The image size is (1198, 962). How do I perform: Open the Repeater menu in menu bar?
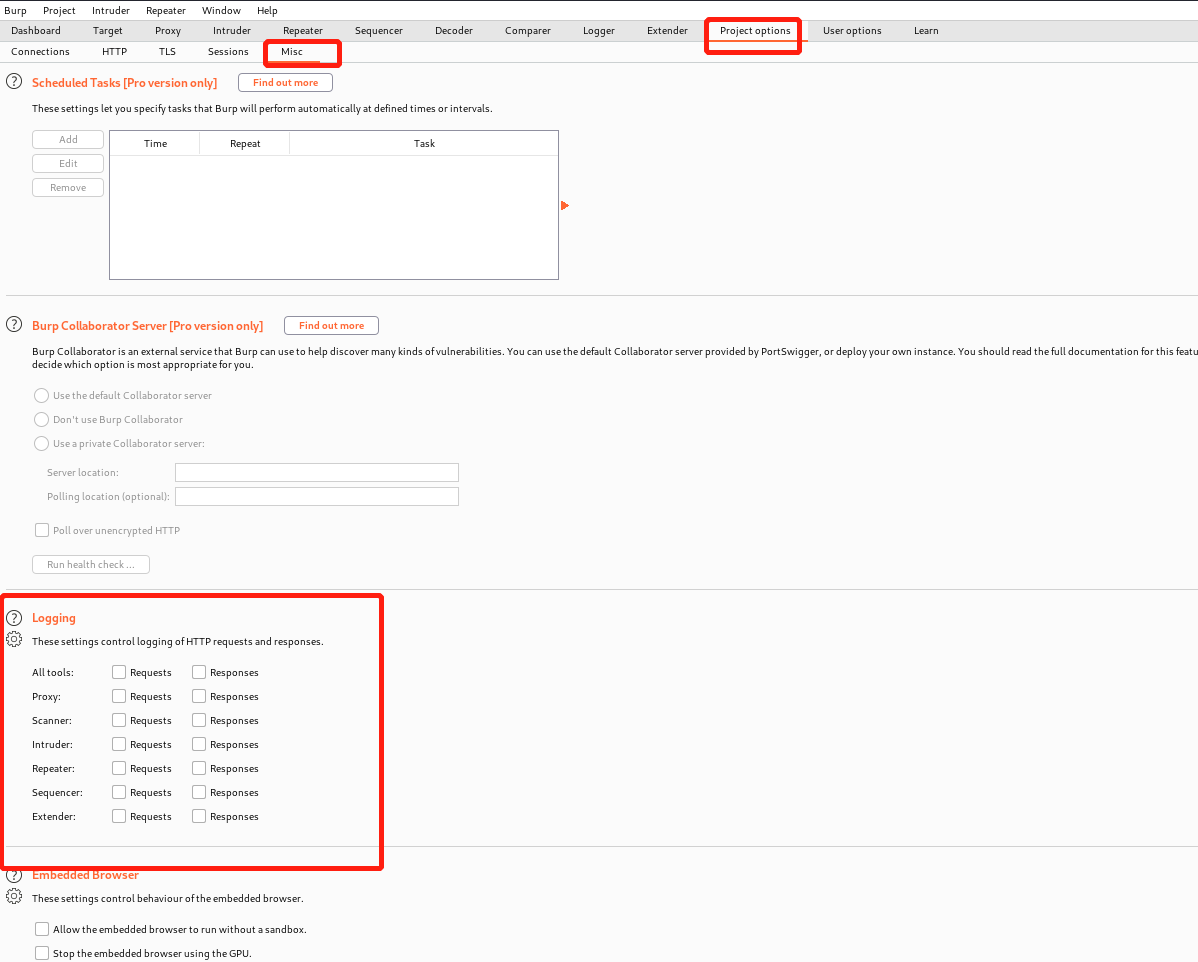click(x=166, y=11)
